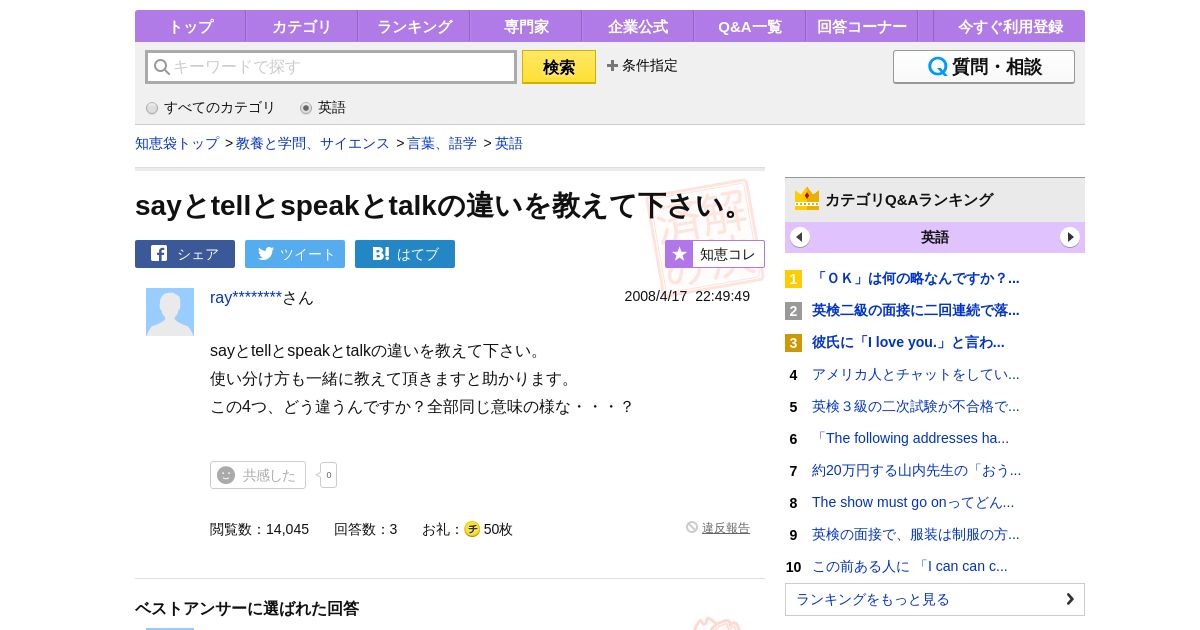Open rank 6 The following addresses question

click(x=910, y=438)
